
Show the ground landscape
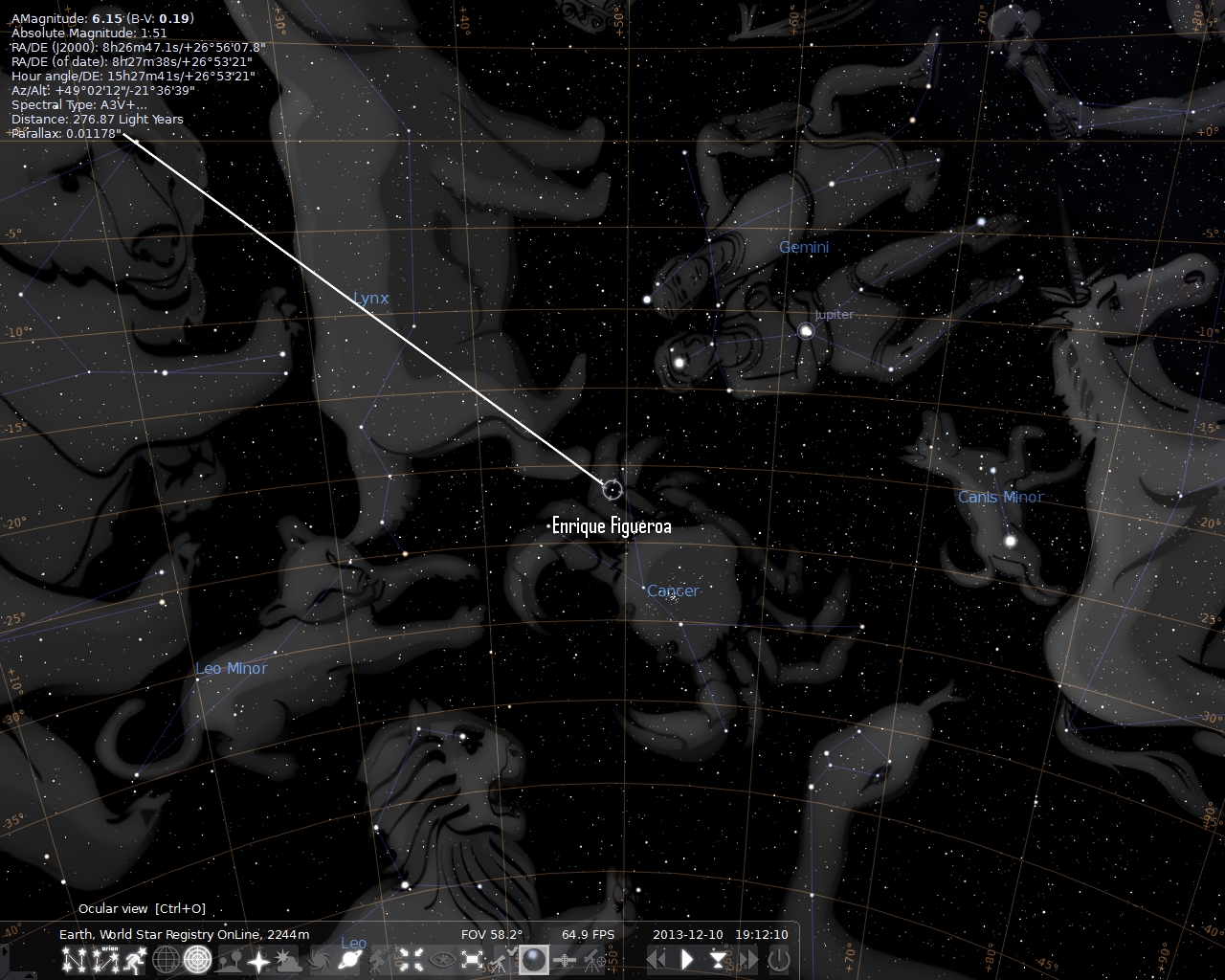click(x=228, y=959)
